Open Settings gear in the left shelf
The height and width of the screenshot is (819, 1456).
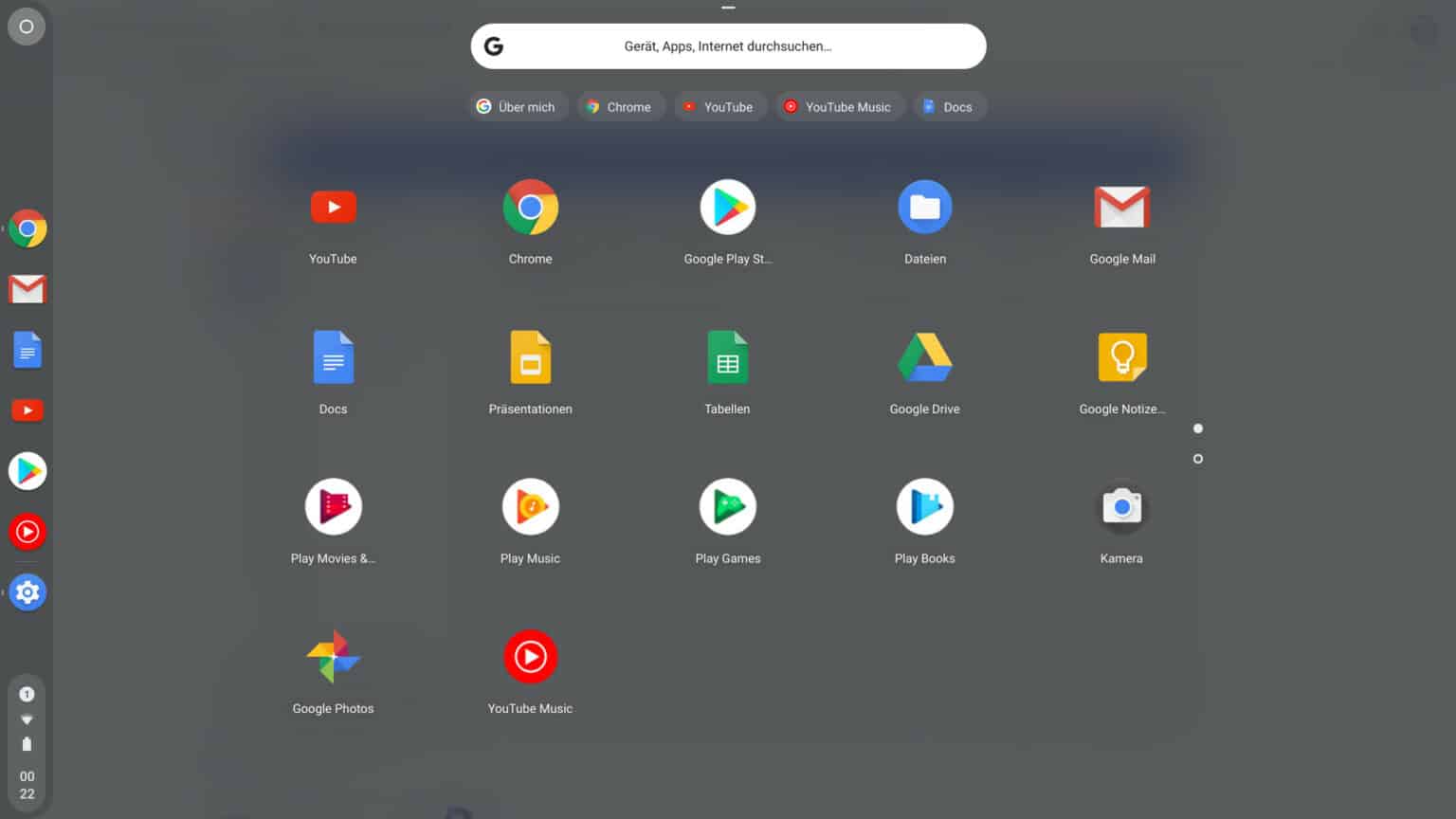point(27,592)
